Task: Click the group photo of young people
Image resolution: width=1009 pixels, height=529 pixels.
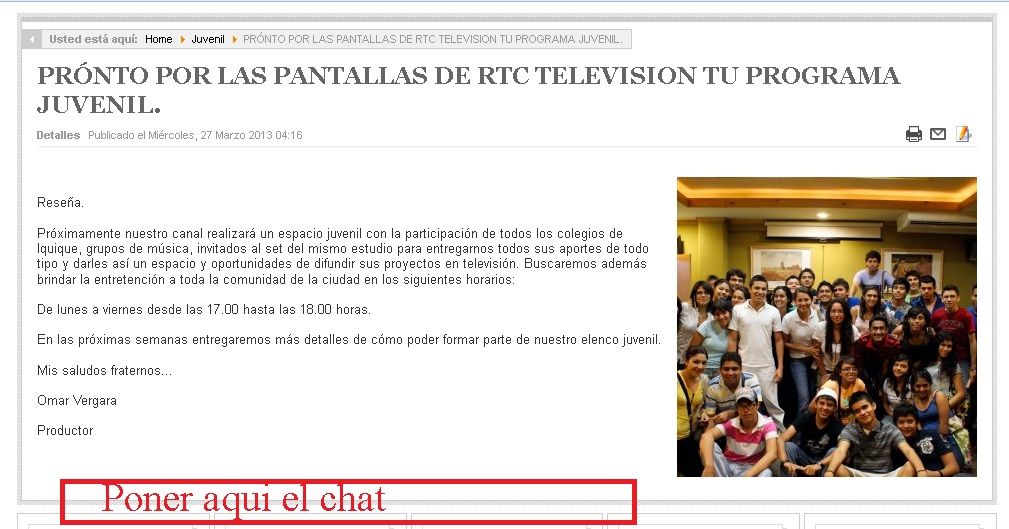Action: (x=827, y=327)
